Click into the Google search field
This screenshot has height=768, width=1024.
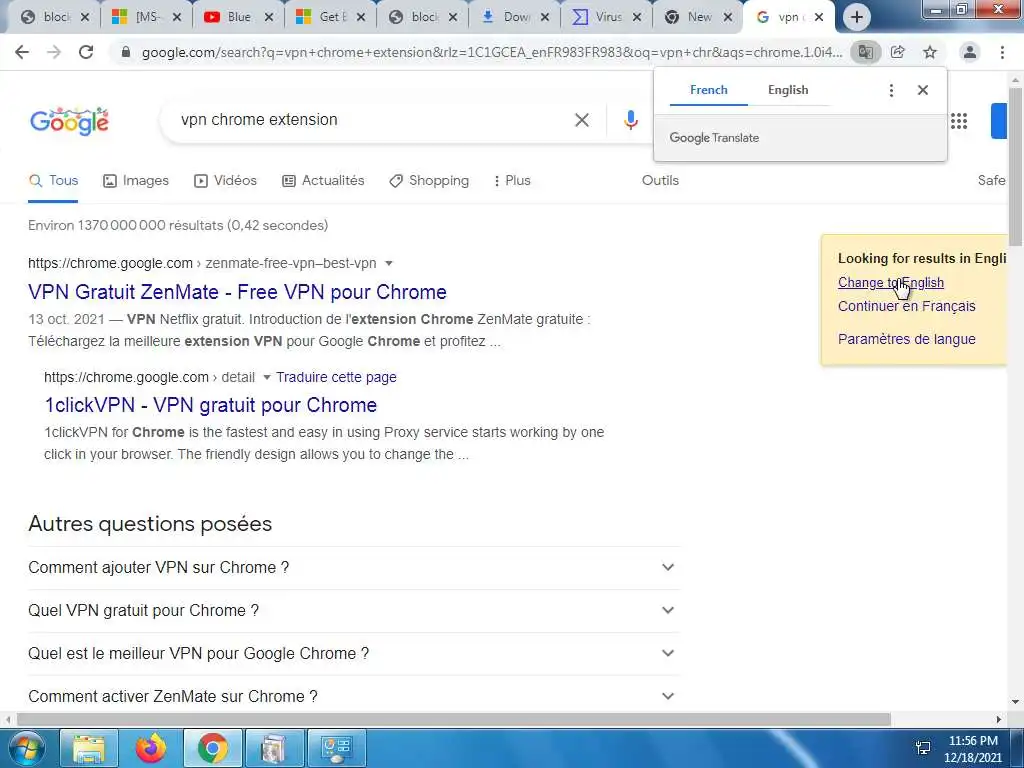pos(372,120)
